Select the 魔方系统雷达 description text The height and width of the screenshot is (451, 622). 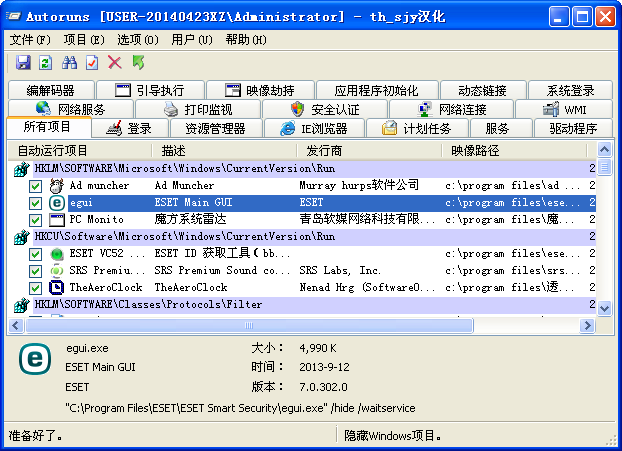(x=190, y=219)
